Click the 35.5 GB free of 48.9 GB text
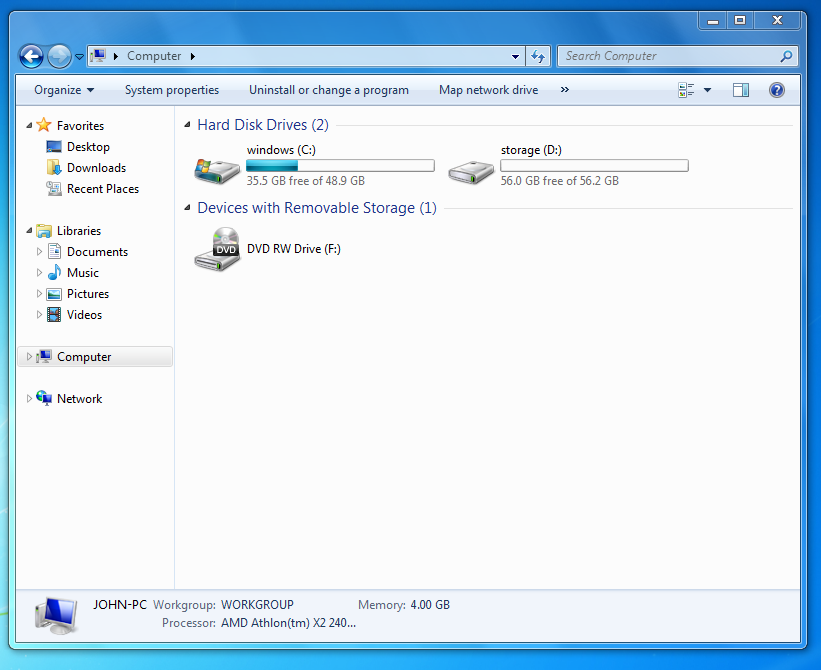 click(x=306, y=181)
